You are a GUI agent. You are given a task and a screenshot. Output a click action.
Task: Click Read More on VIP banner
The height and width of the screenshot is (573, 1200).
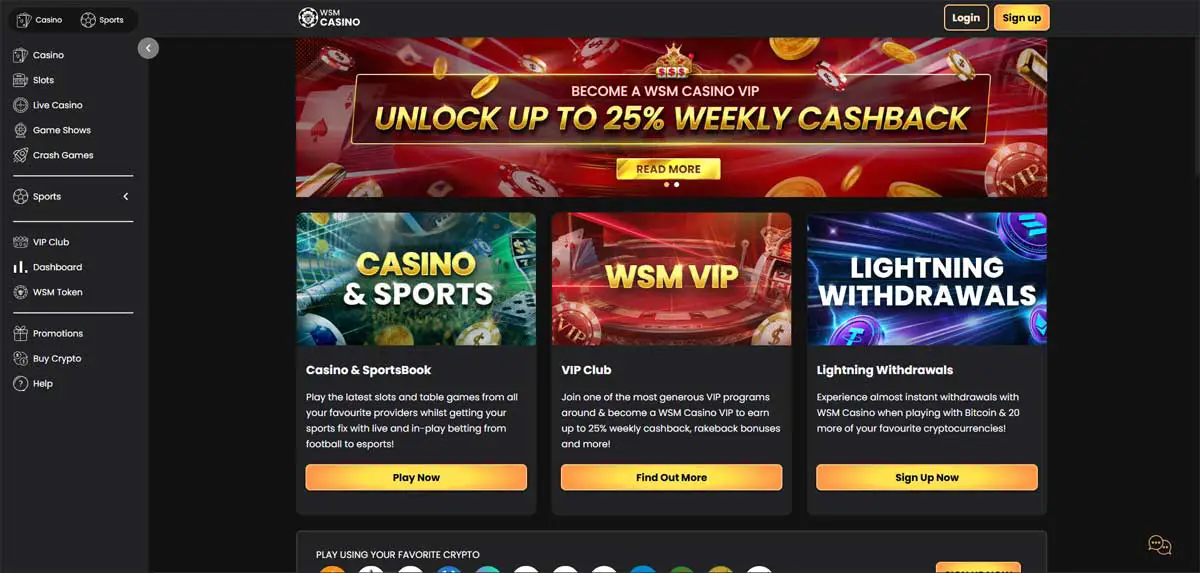click(x=668, y=169)
